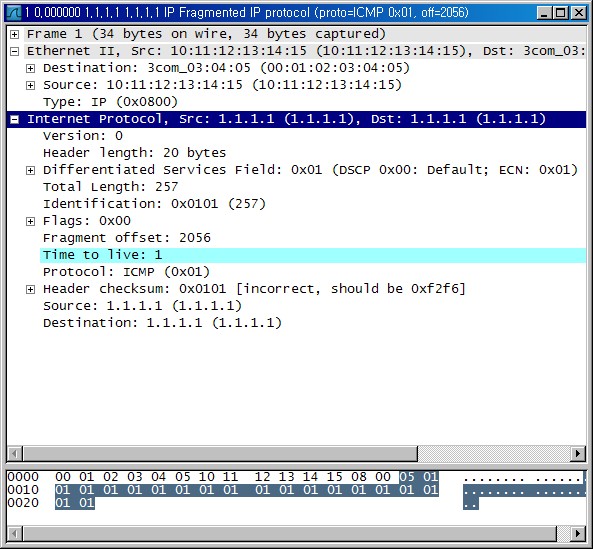Screen dimensions: 593x549
Task: Collapse the Internet Protocol section
Action: (14, 119)
